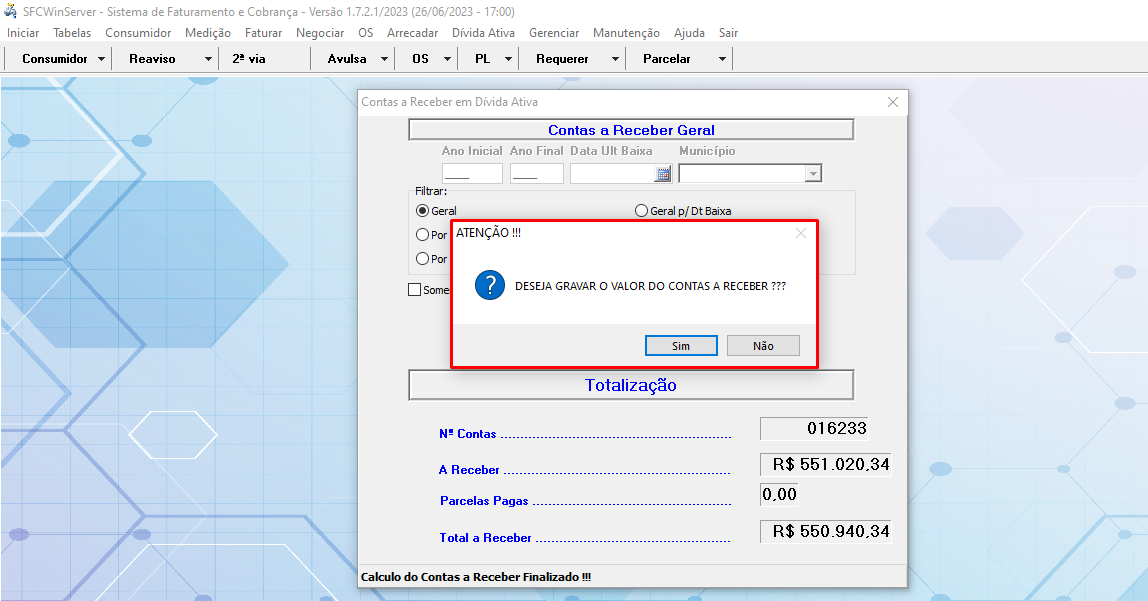
Task: Open the Manutenção menu
Action: [x=626, y=33]
